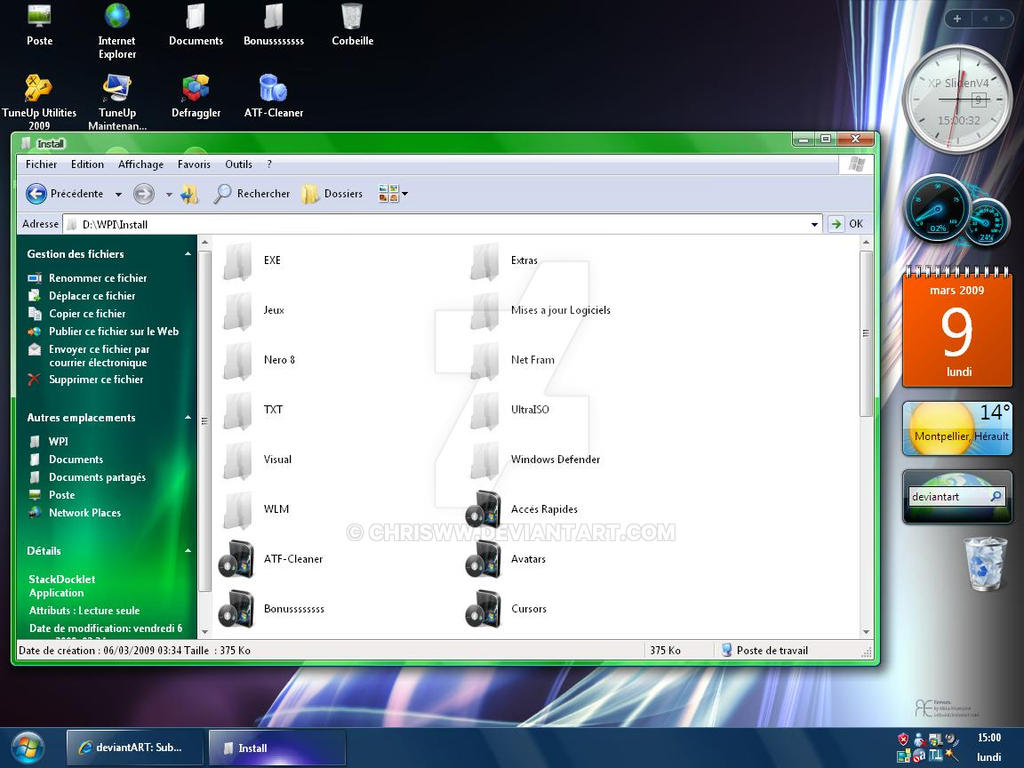The height and width of the screenshot is (768, 1024).
Task: Select the UltraISO folder
Action: coord(510,409)
